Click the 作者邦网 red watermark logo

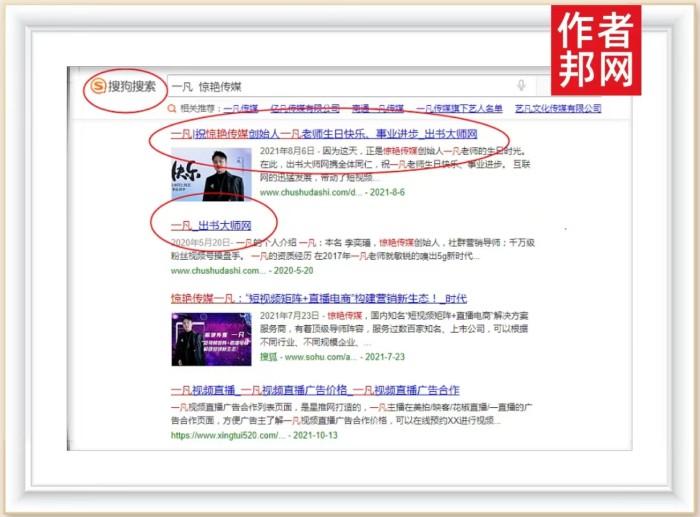[x=595, y=50]
